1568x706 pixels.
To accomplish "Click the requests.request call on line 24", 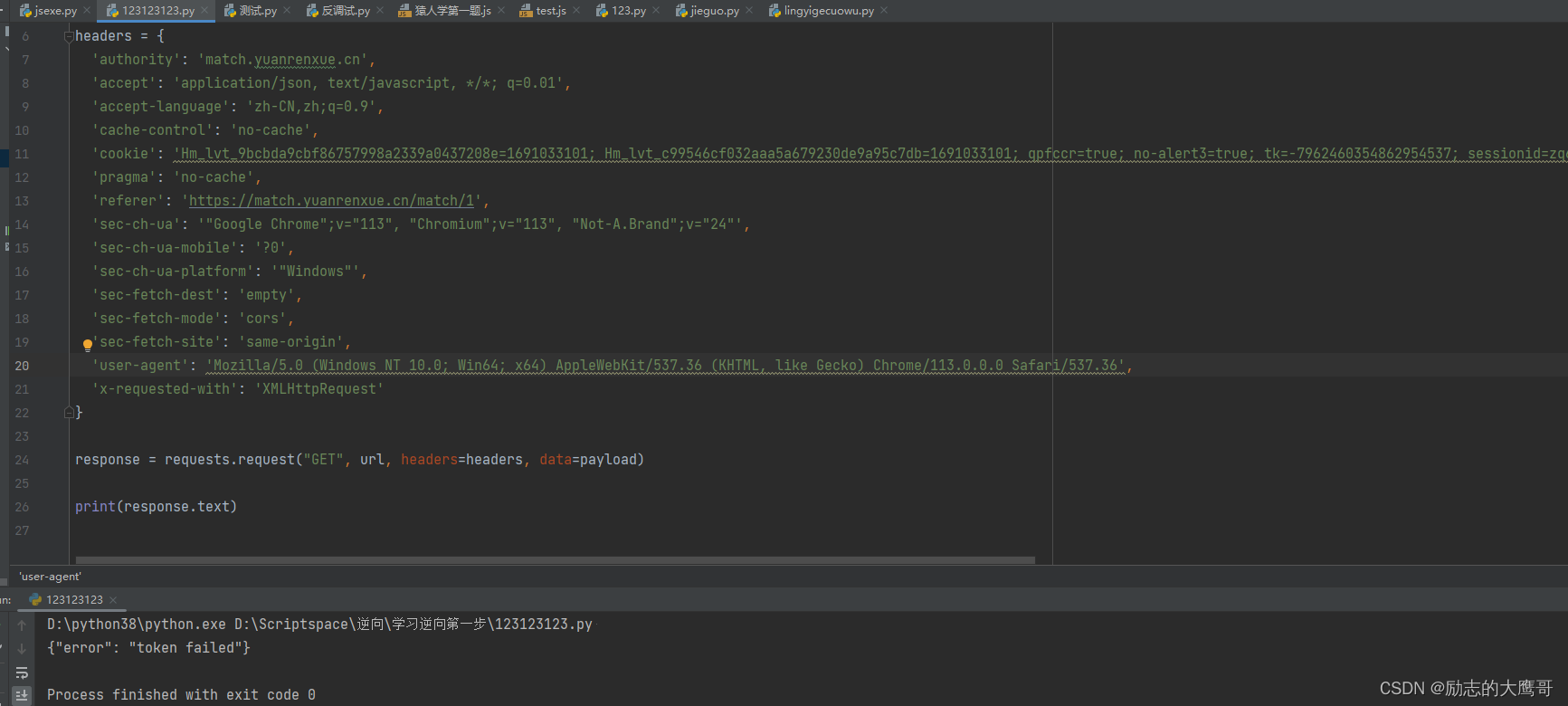I will (404, 460).
